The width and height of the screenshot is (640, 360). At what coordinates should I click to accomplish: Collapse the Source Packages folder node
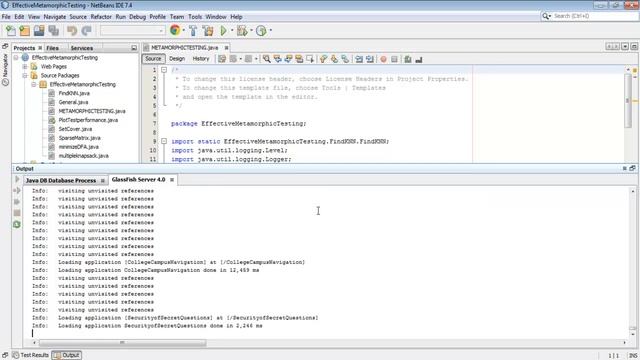25,76
